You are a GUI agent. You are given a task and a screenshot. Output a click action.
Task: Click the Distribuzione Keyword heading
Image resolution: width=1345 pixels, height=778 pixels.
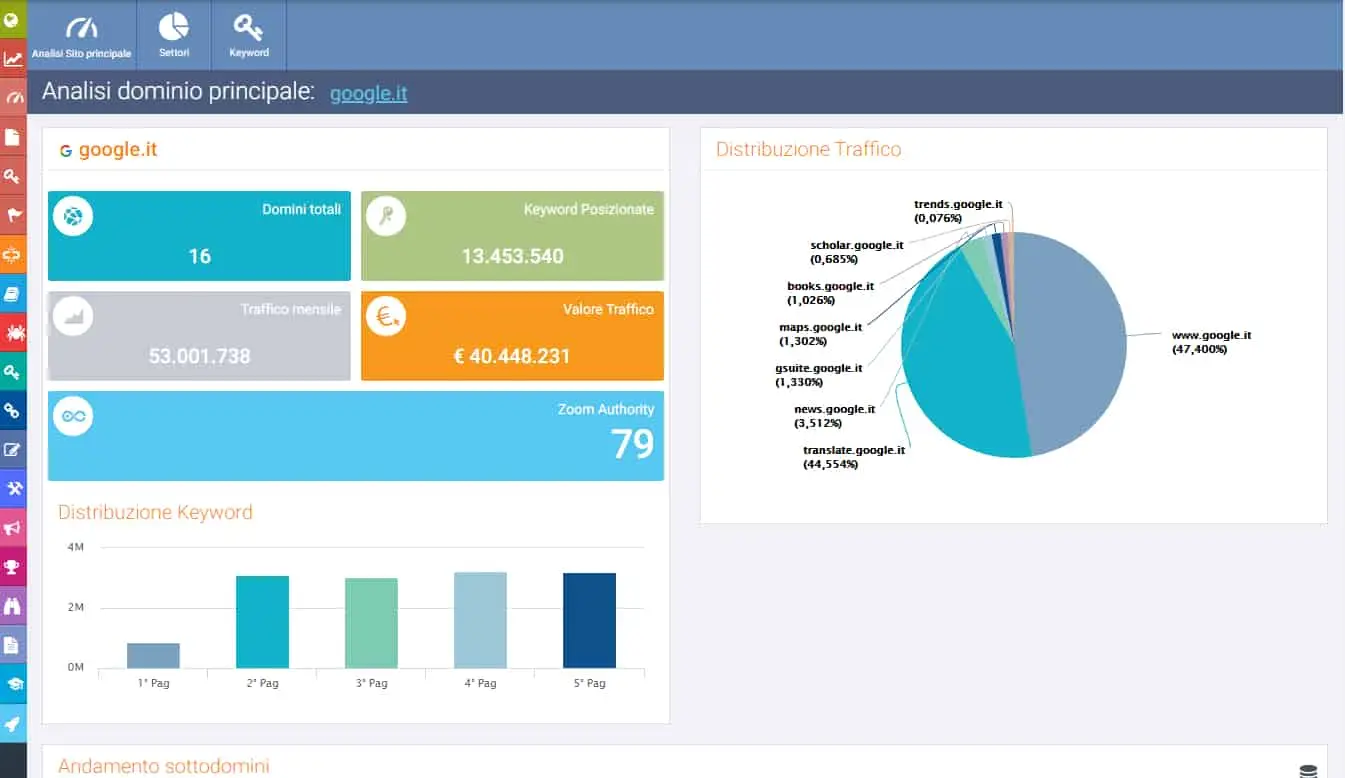[x=155, y=513]
